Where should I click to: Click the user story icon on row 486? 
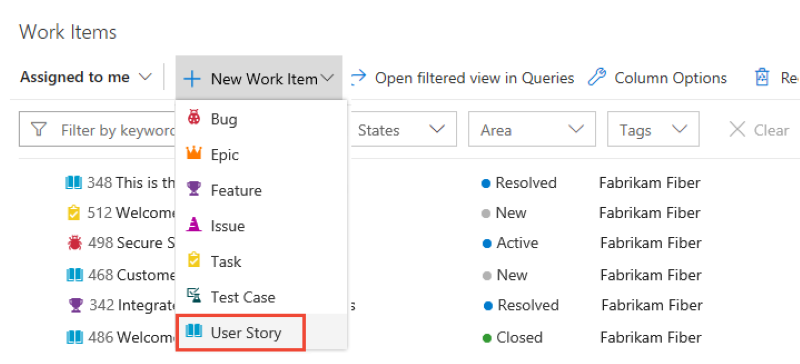74,337
